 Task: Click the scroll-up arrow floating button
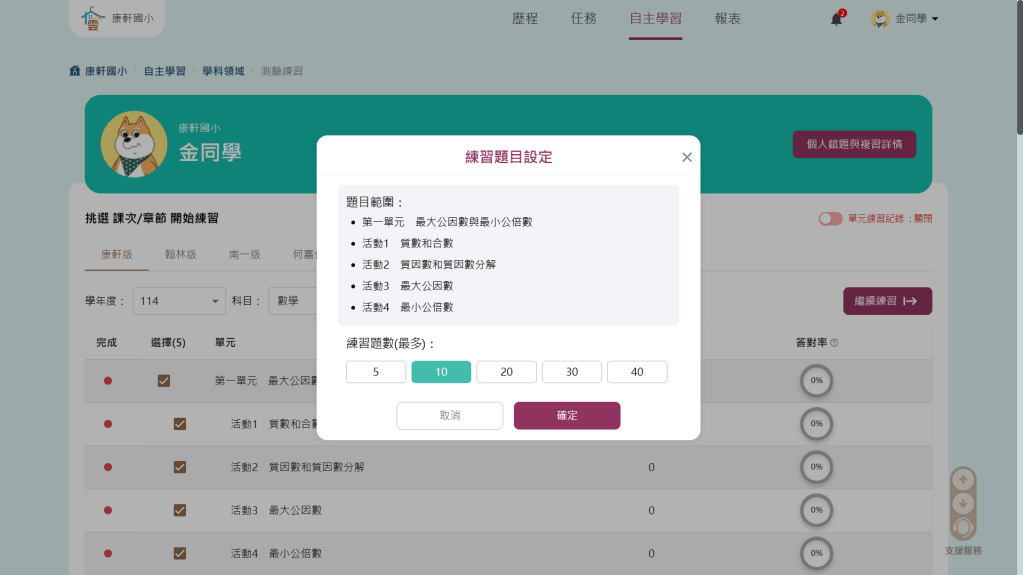(x=963, y=480)
